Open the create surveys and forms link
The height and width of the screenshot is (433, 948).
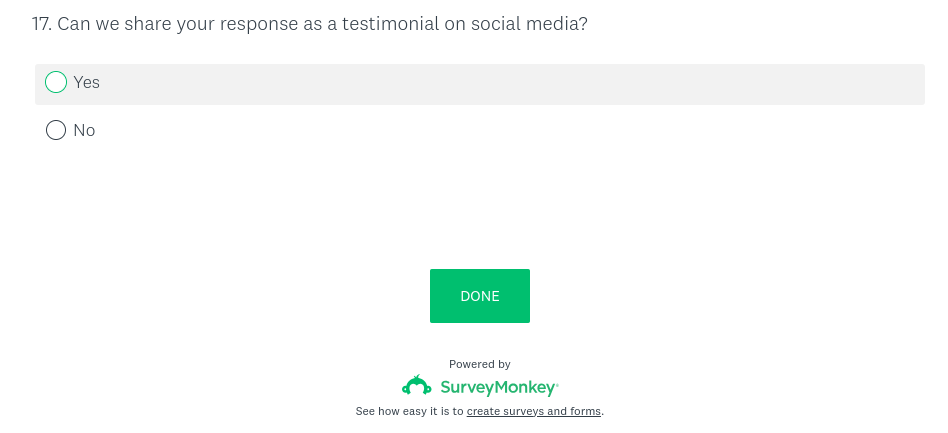[x=534, y=411]
